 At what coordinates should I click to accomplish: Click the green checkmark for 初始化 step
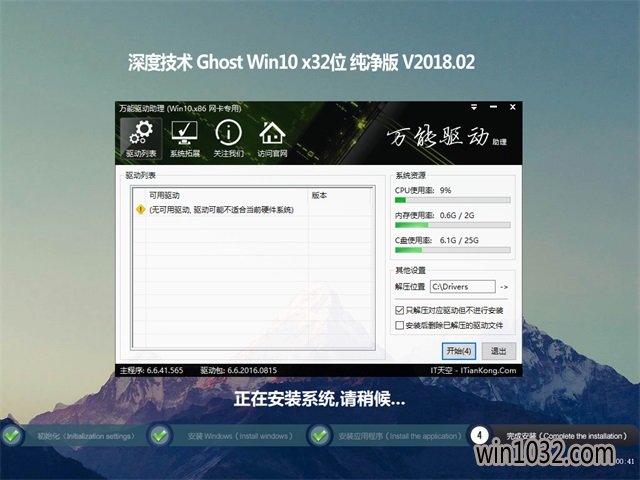click(x=12, y=435)
